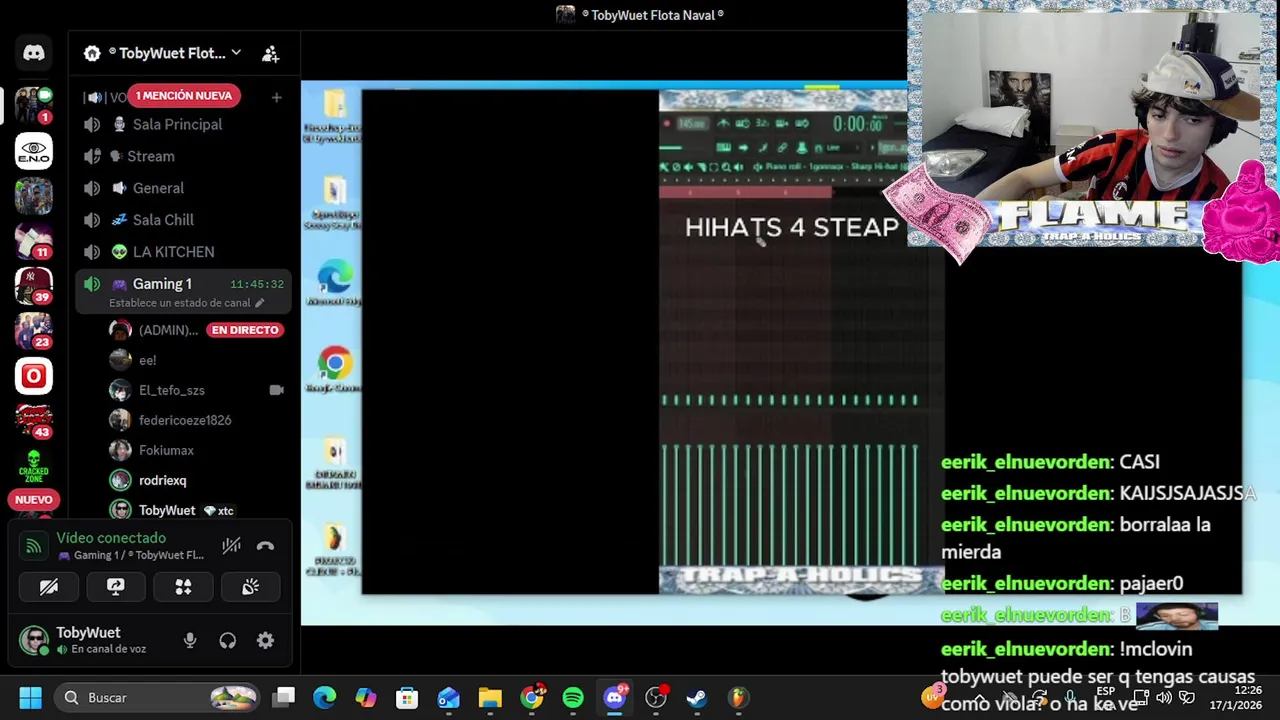The width and height of the screenshot is (1280, 720).
Task: Open Spotify from taskbar
Action: [573, 698]
